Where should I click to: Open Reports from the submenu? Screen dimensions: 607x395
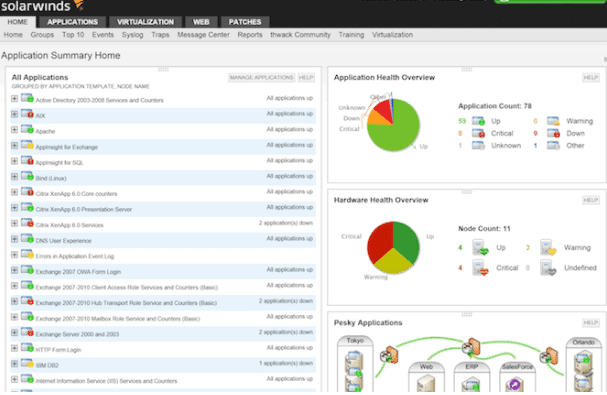point(250,35)
